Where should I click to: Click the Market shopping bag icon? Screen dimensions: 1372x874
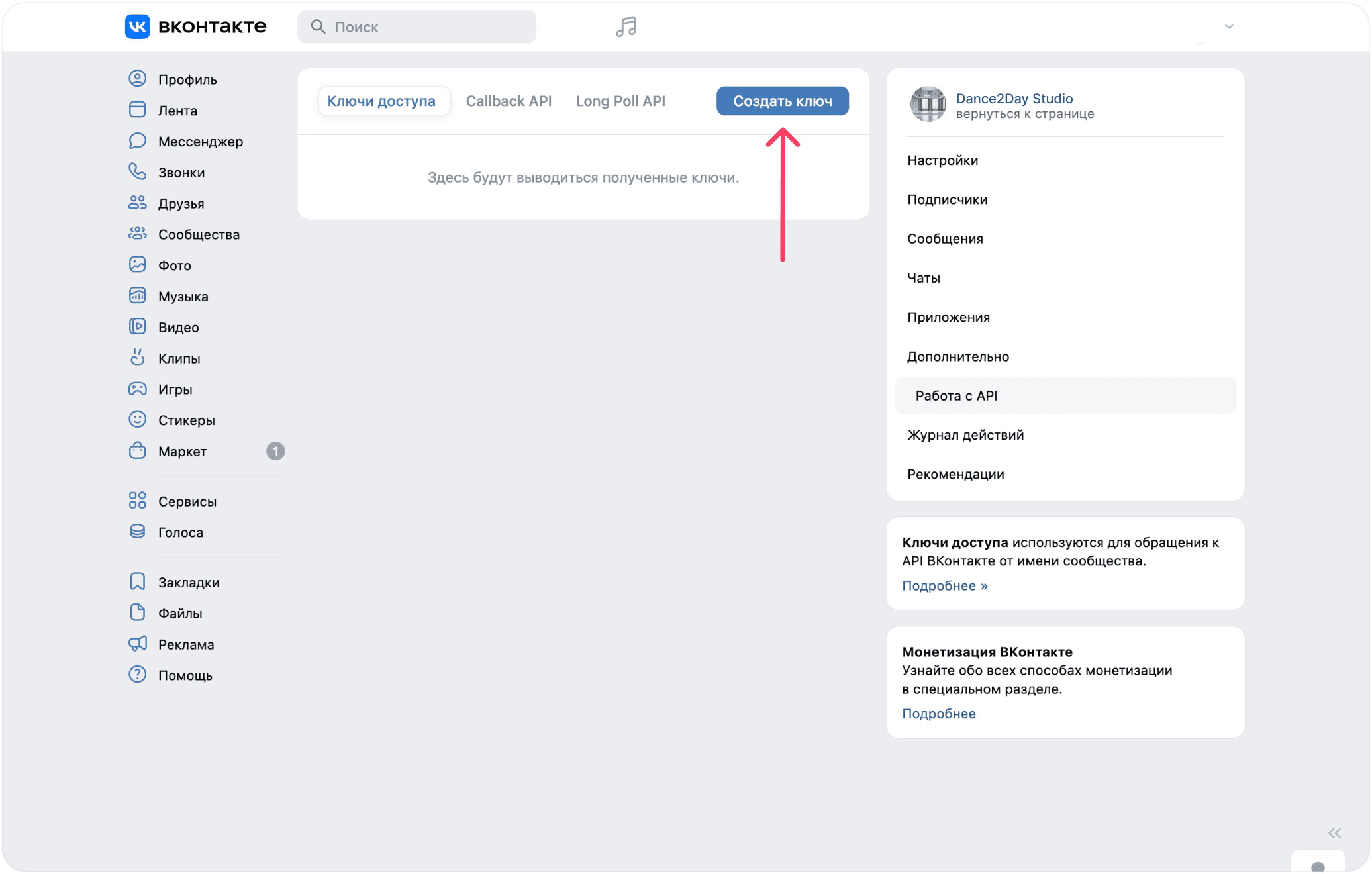(137, 451)
